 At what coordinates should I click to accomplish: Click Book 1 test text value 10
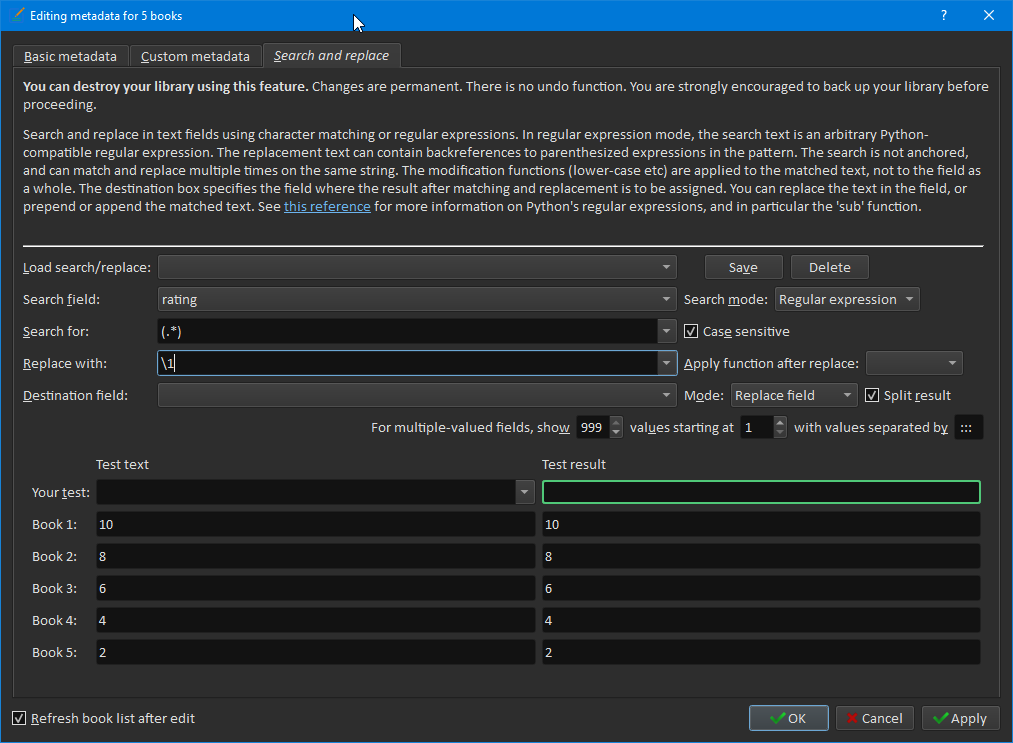315,525
